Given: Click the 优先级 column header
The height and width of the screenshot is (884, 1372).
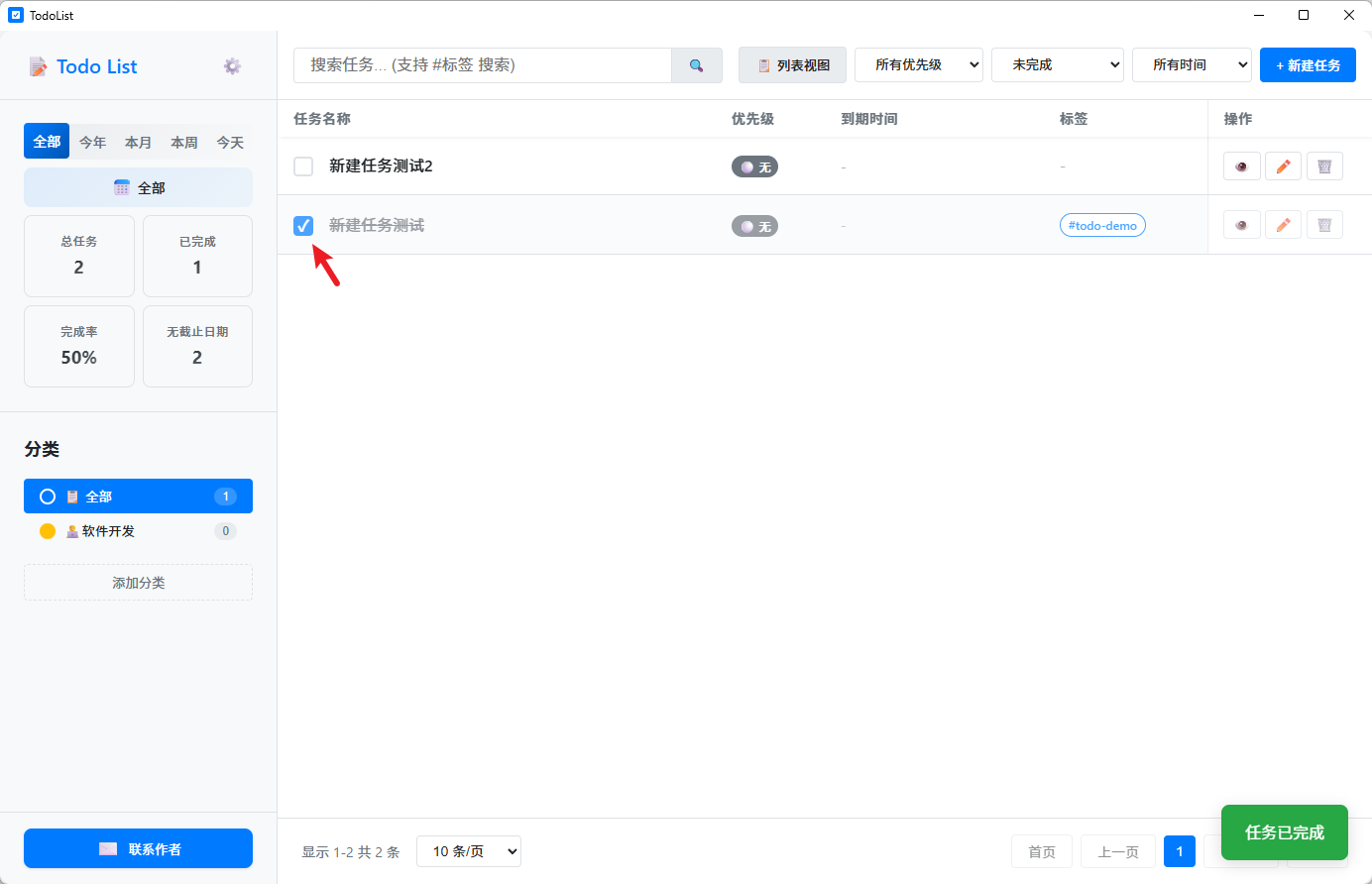Looking at the screenshot, I should 752,119.
